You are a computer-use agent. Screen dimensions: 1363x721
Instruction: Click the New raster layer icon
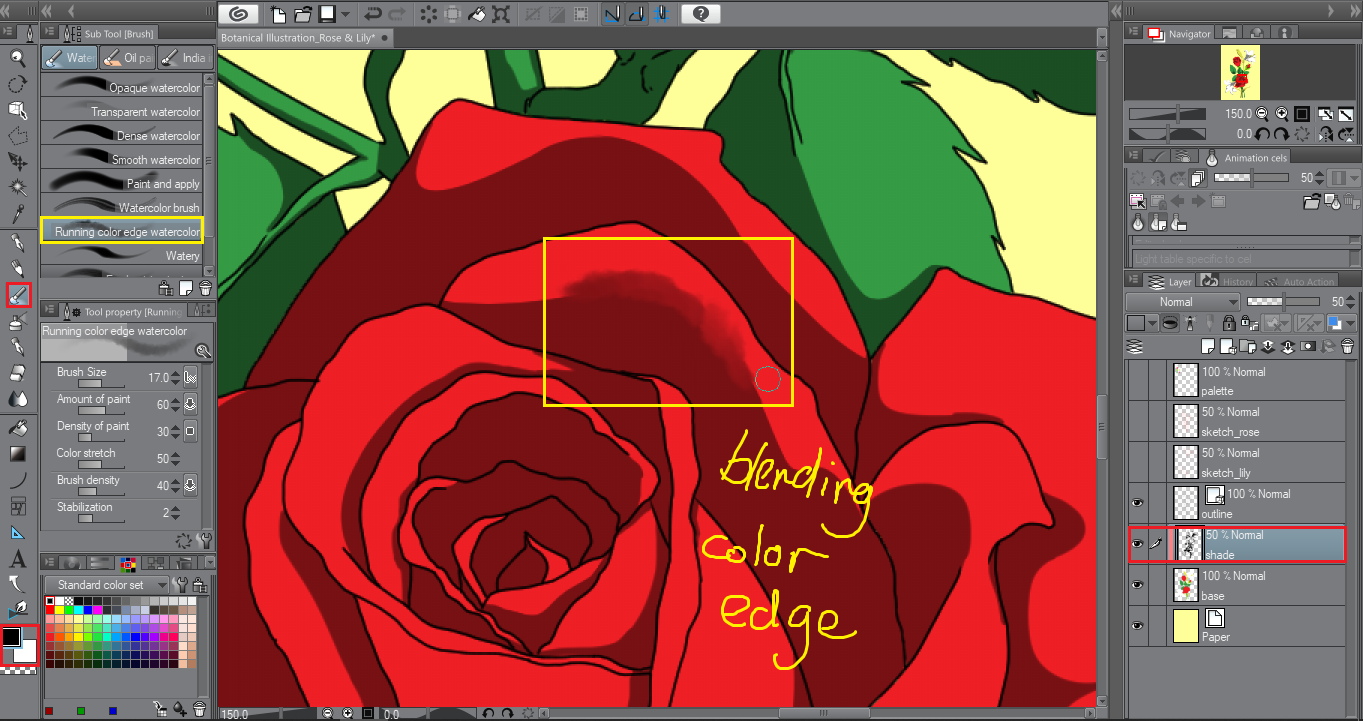[x=1208, y=347]
